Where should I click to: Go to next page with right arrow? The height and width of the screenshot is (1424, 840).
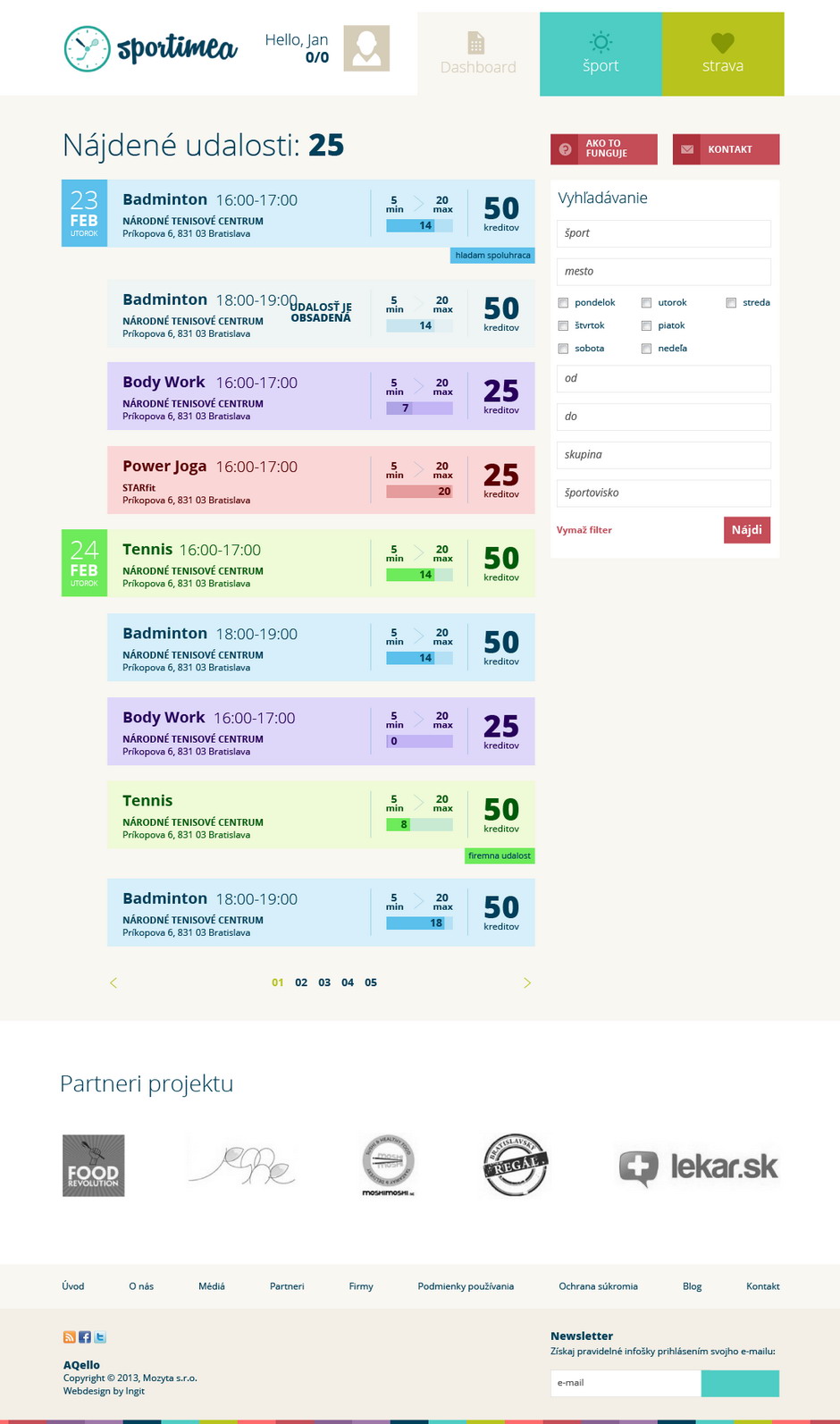(x=527, y=982)
